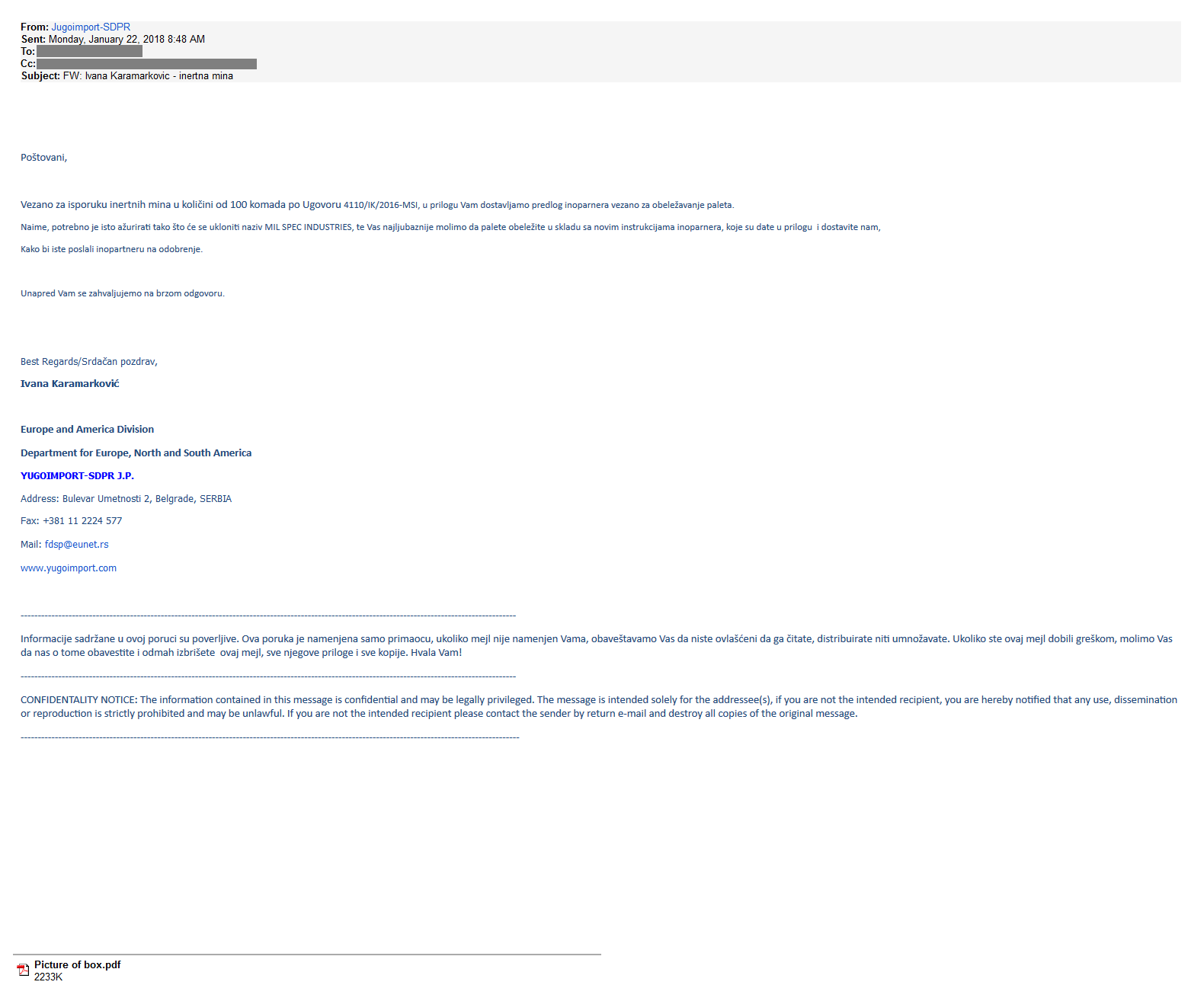Visit the www.yugoimport.com website link

(x=69, y=568)
